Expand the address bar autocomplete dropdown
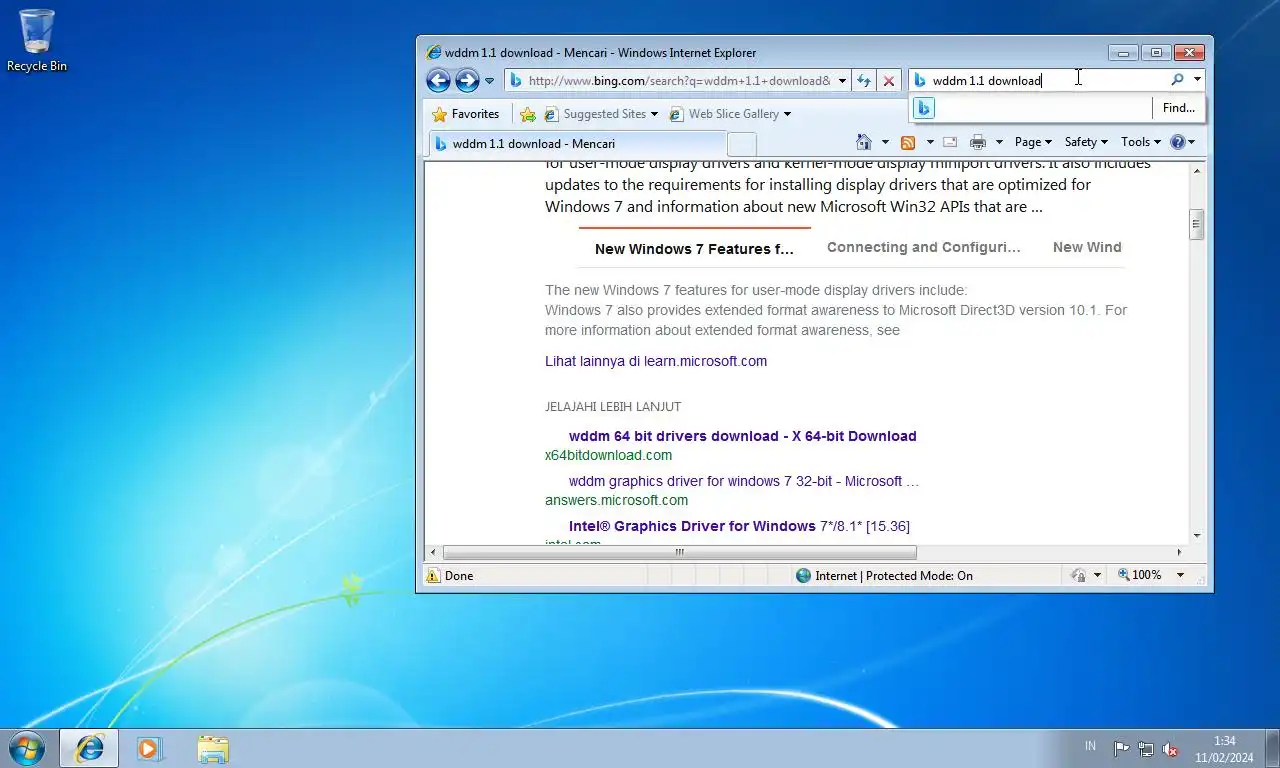 (842, 81)
